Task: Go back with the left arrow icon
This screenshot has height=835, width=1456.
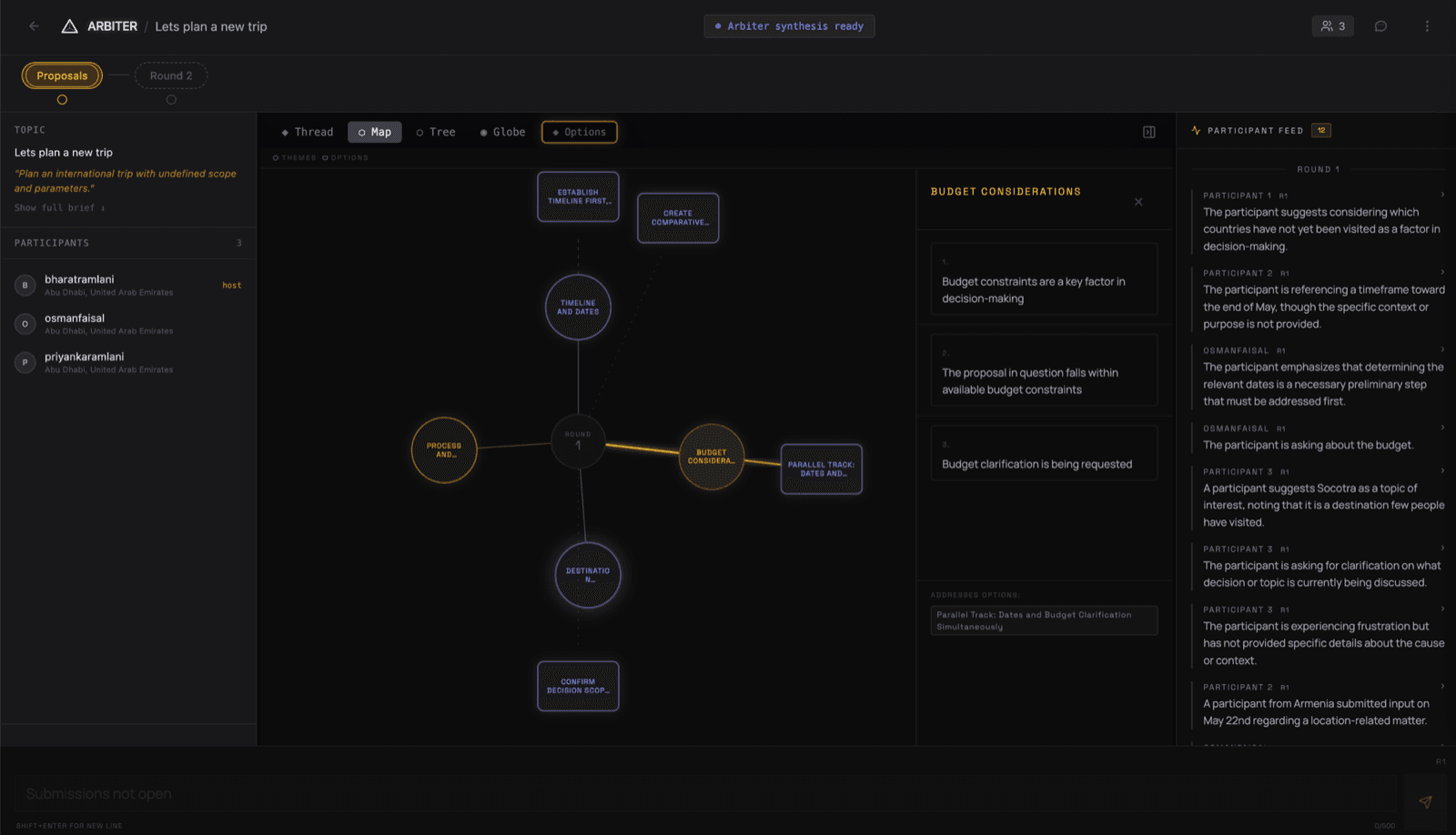Action: (34, 26)
